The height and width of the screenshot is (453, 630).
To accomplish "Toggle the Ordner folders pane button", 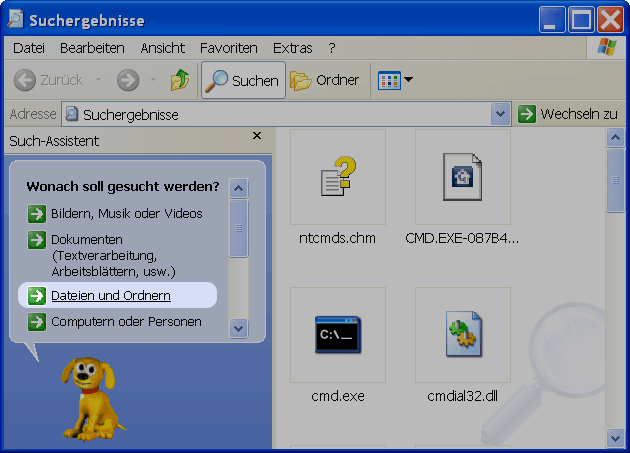I will click(324, 80).
